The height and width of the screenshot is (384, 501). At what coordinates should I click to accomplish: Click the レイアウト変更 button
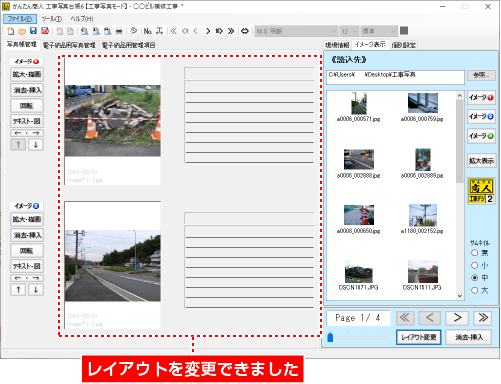tap(418, 337)
